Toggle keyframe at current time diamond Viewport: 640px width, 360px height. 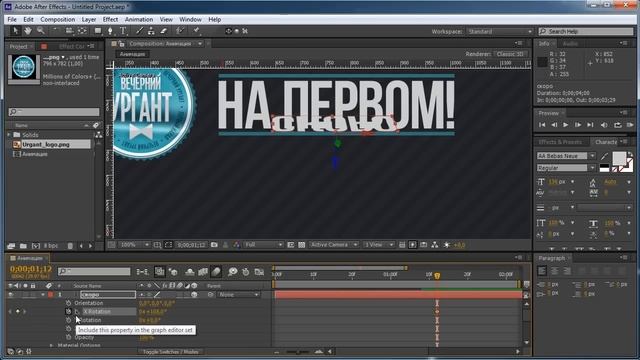point(18,311)
